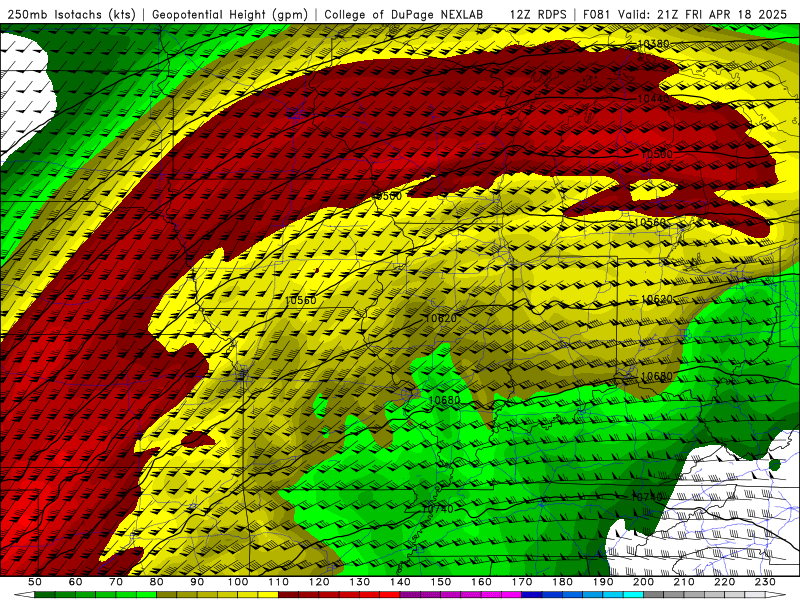Click the 110 kt value on color scale

(x=279, y=582)
